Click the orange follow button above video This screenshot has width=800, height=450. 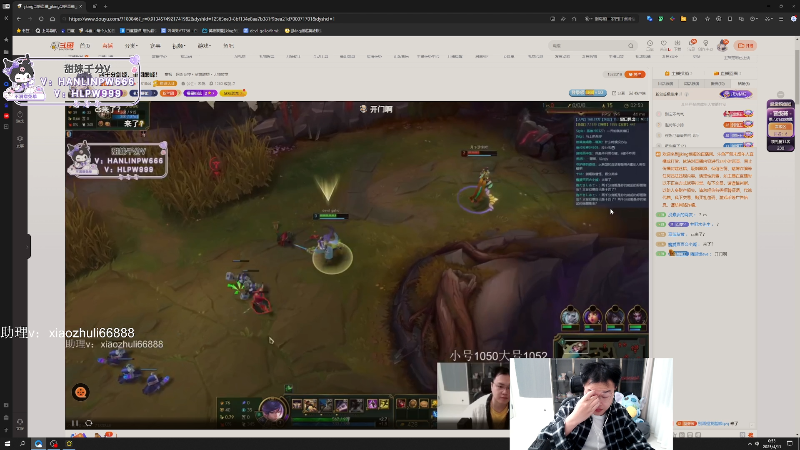point(635,74)
